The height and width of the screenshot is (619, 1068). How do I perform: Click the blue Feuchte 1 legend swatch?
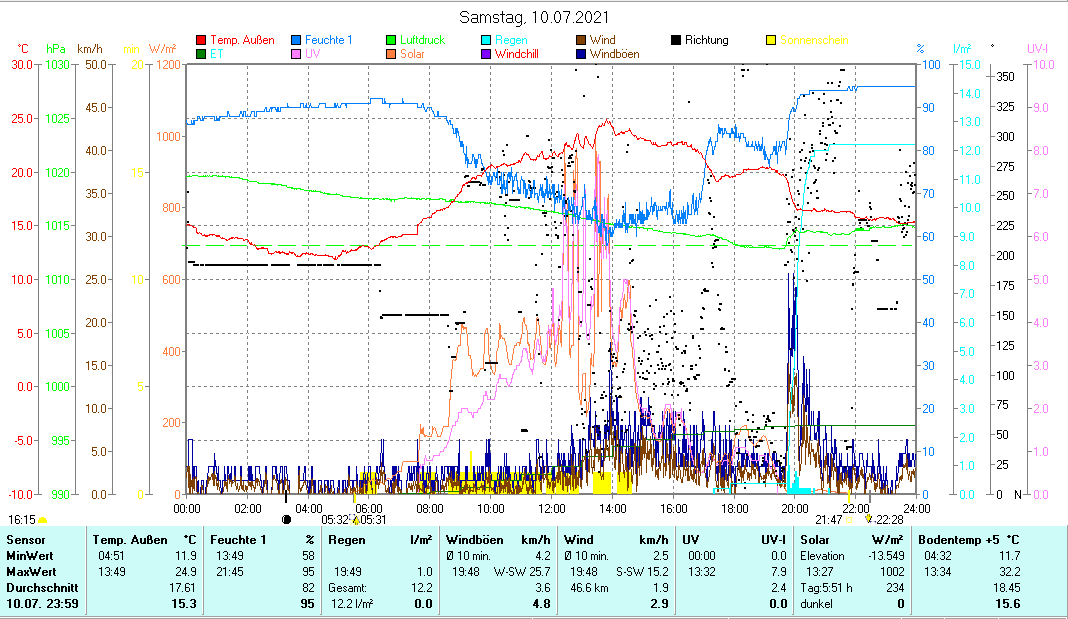(x=297, y=41)
